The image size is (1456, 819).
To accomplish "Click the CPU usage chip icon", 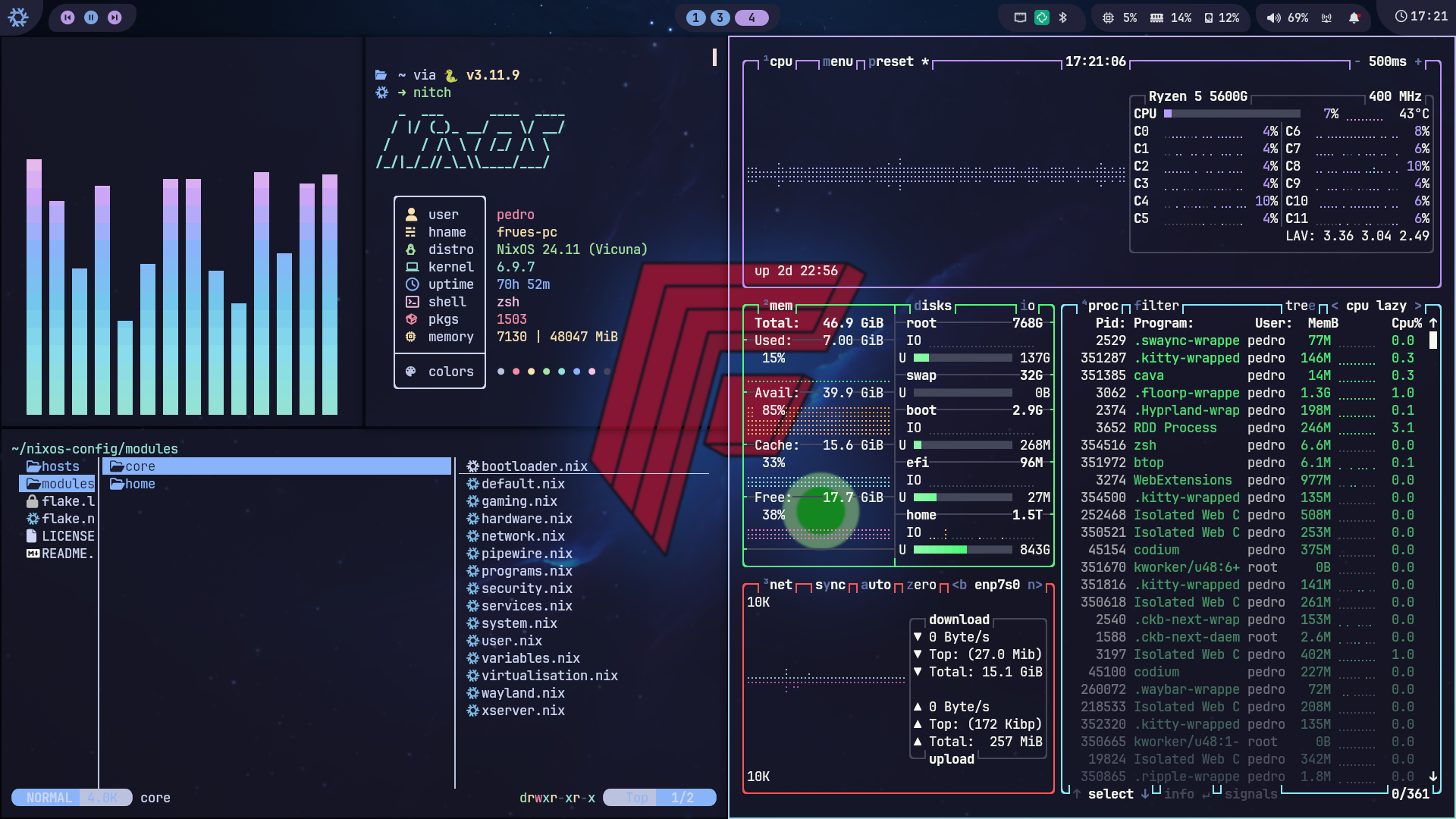I will [1108, 17].
